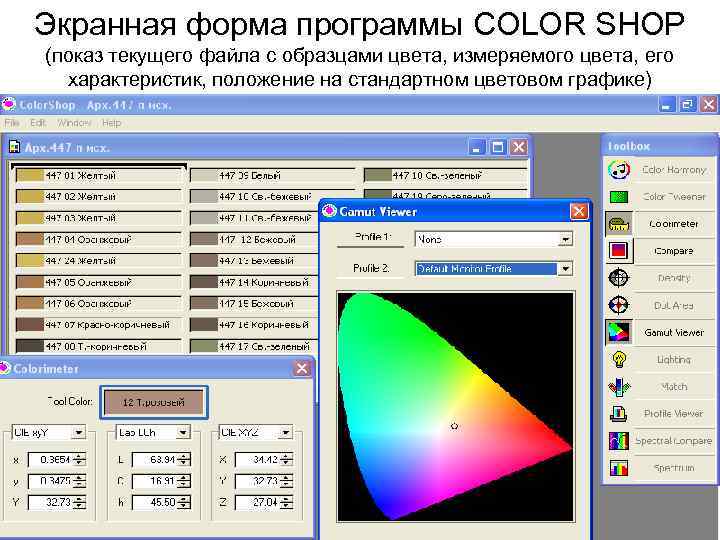The height and width of the screenshot is (540, 720).
Task: Open the Profile Viewer tool icon
Action: 619,414
